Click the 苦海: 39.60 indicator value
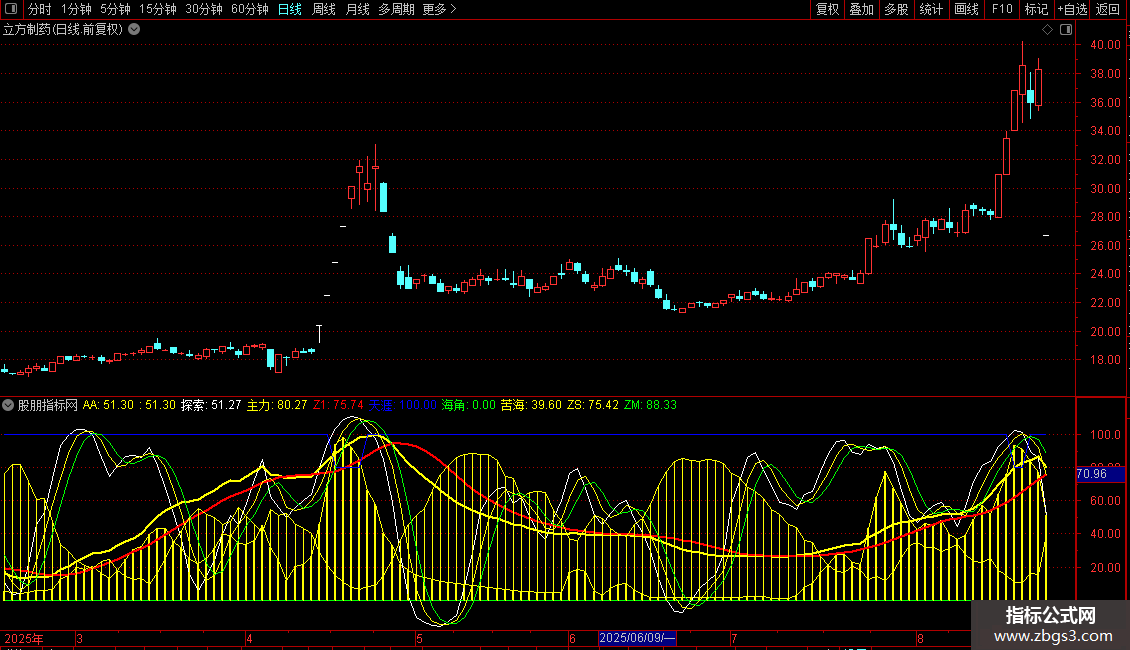1130x650 pixels. 531,405
